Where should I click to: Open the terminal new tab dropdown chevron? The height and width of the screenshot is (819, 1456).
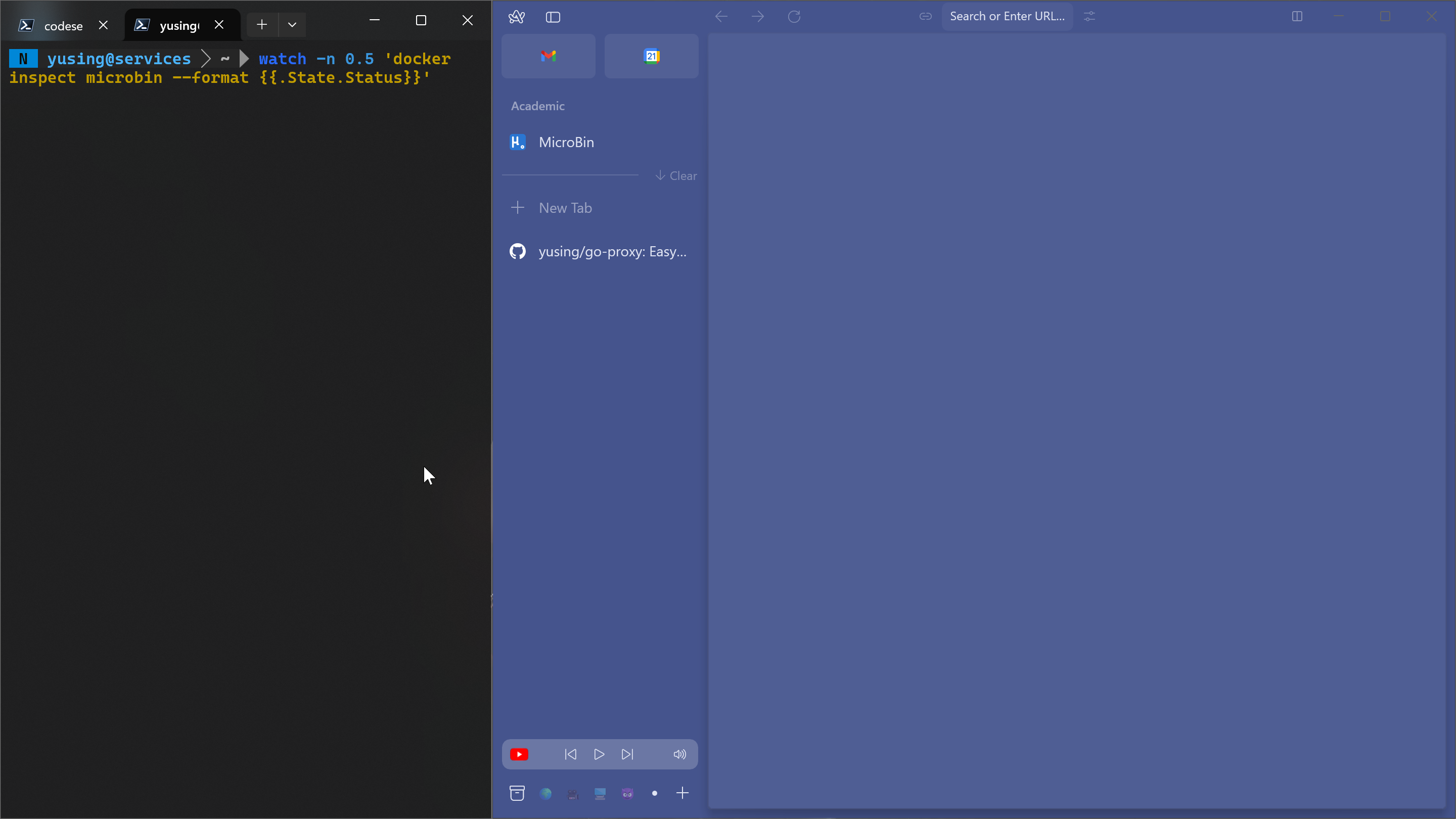(292, 25)
